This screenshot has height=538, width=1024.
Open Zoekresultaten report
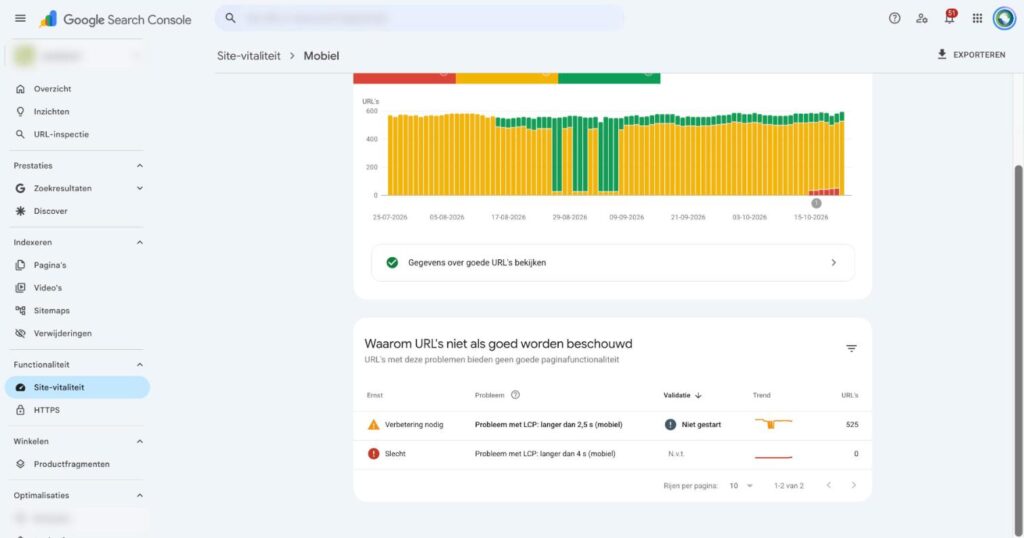click(x=63, y=188)
